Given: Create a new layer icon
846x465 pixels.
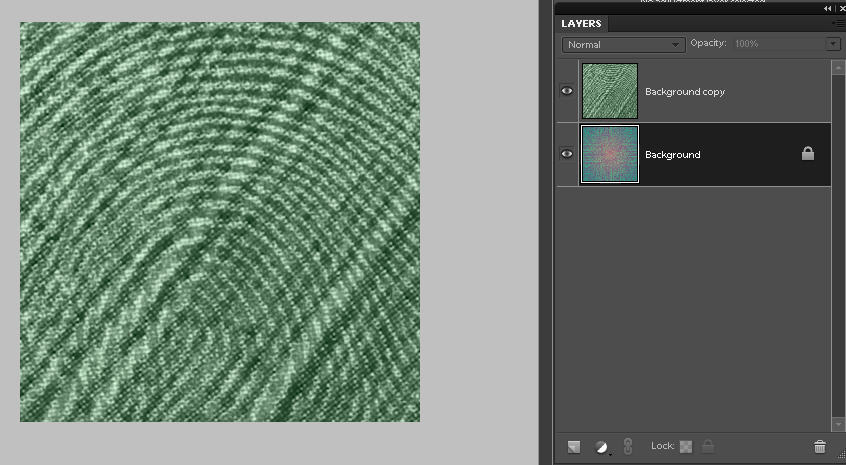Looking at the screenshot, I should 574,447.
